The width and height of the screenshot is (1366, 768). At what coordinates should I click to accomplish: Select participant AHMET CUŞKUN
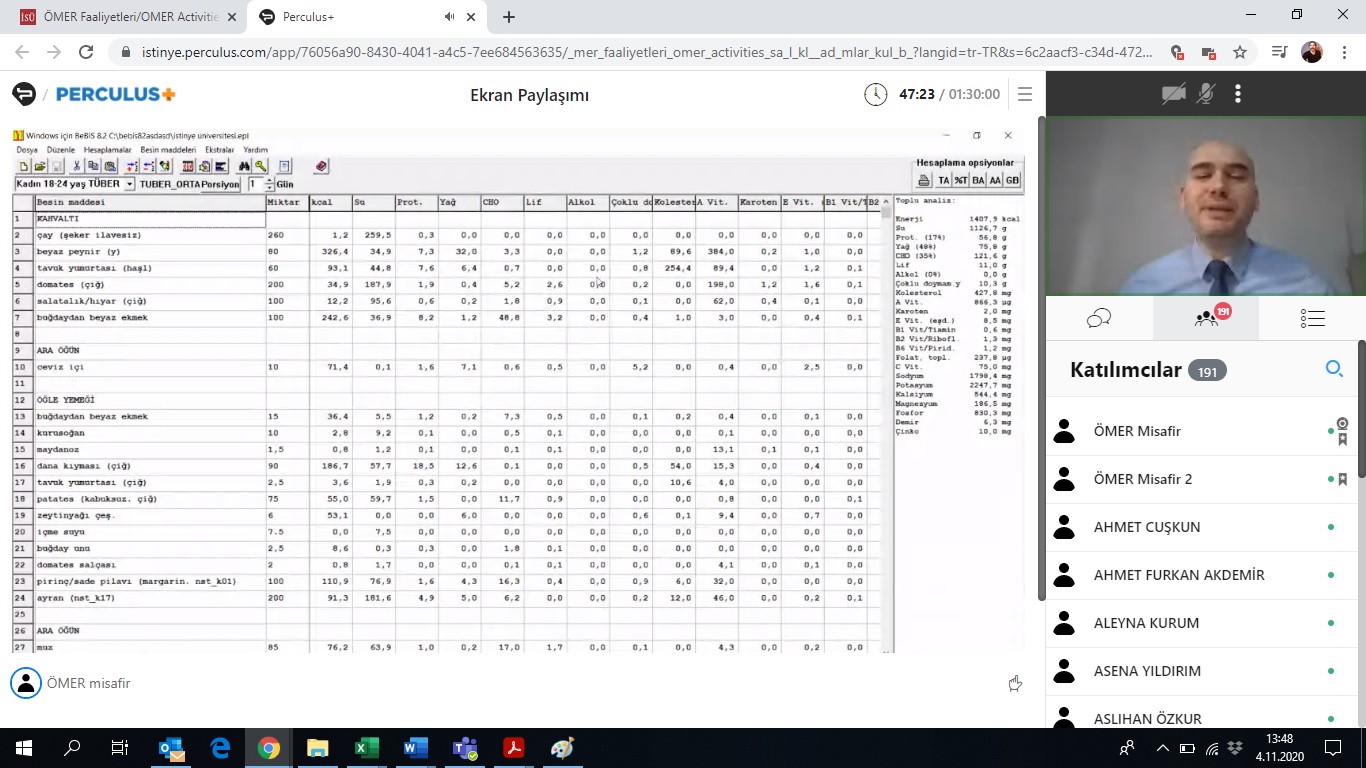(1147, 527)
